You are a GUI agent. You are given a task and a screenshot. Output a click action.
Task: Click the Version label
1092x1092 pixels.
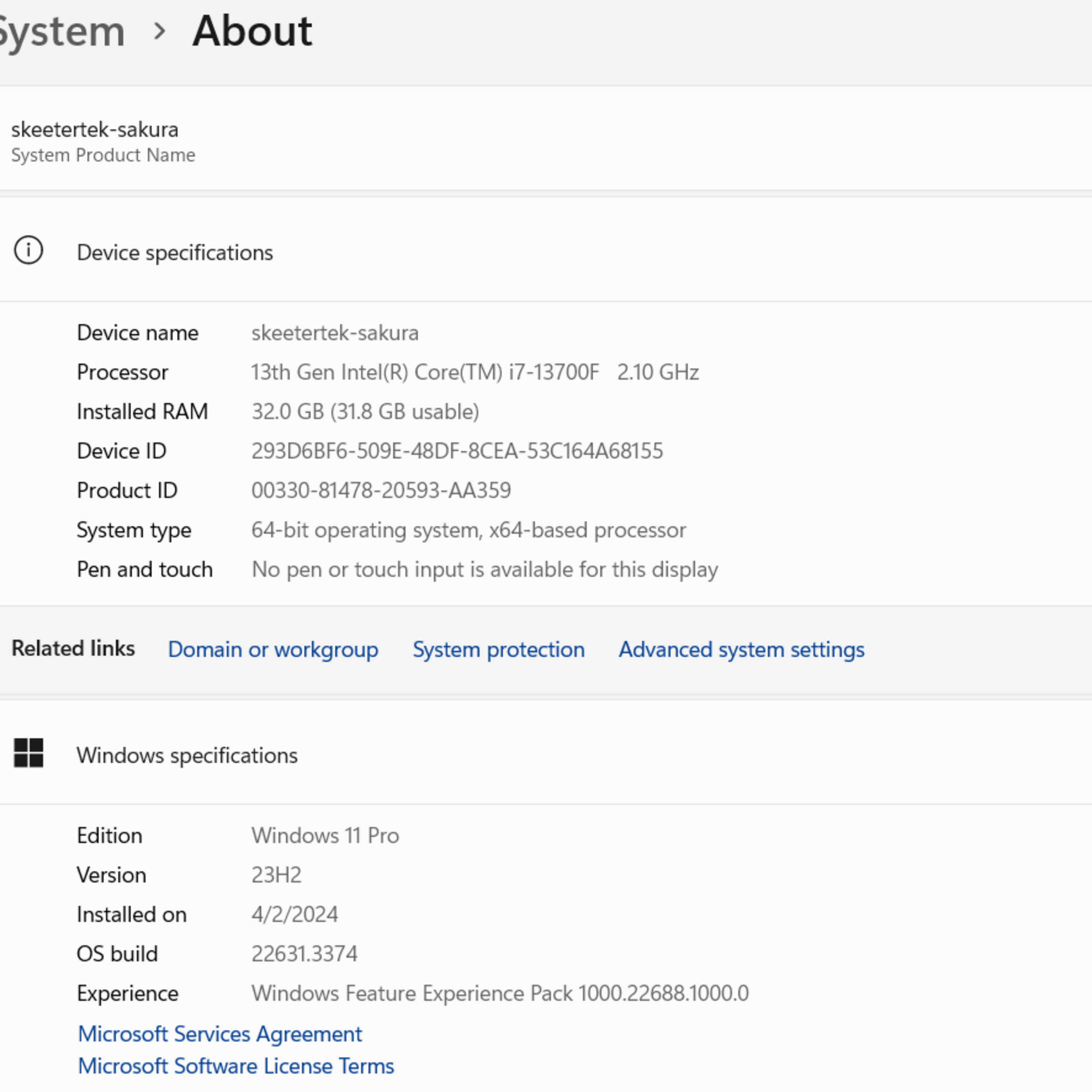click(111, 875)
